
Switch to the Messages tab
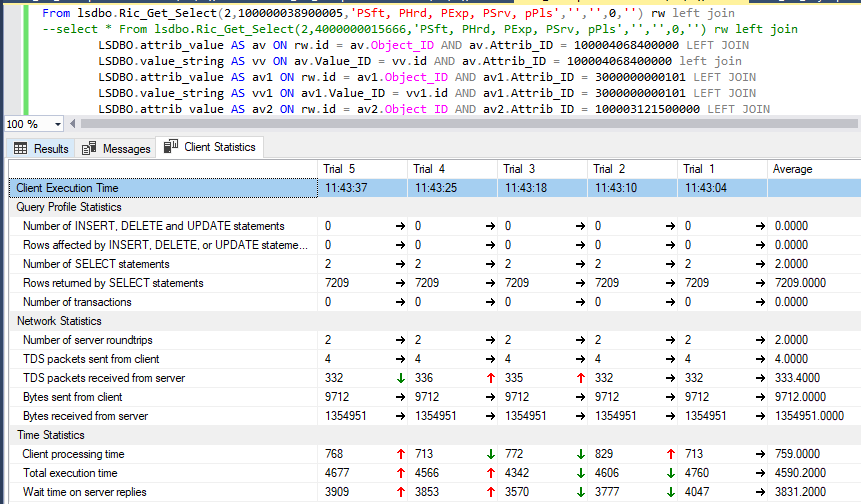[x=127, y=148]
